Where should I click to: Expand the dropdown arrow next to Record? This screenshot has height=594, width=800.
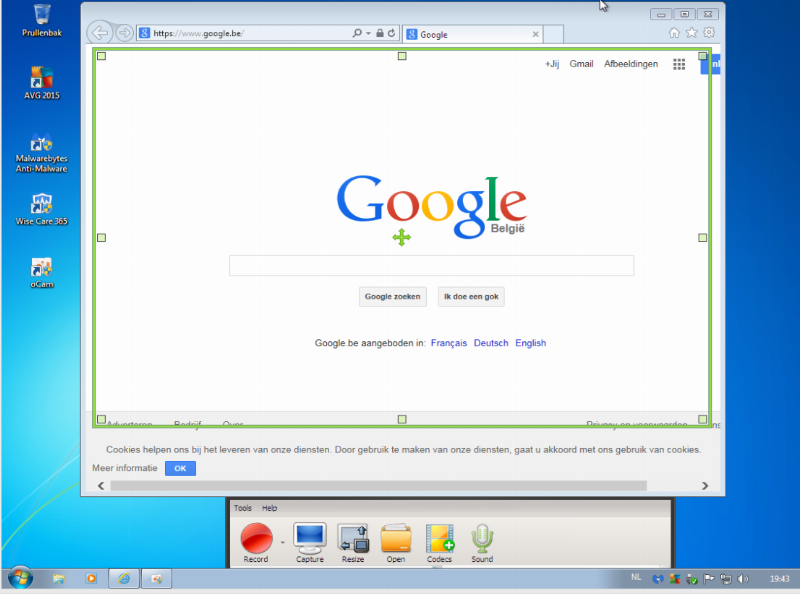[x=281, y=541]
